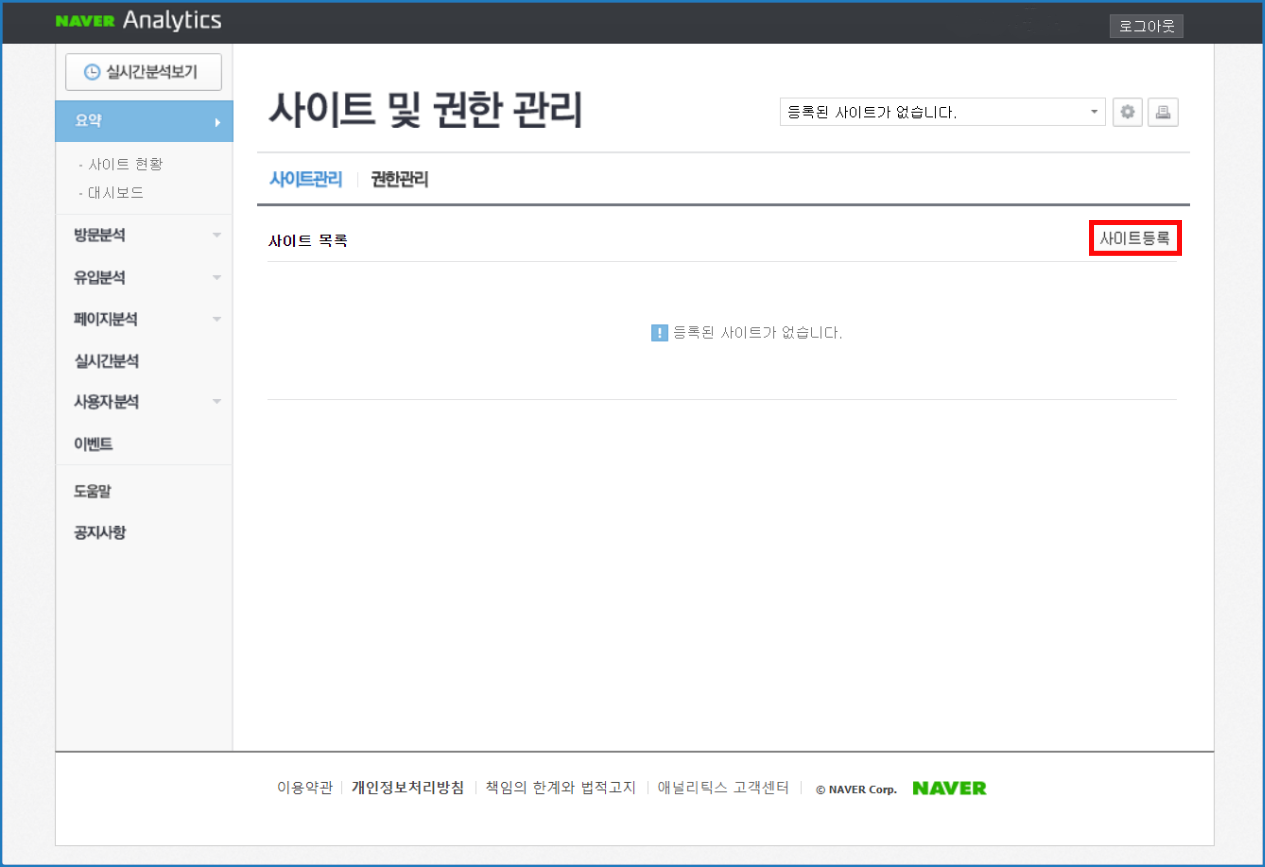1265x867 pixels.
Task: Select 실시간분석 in the sidebar
Action: [x=106, y=361]
